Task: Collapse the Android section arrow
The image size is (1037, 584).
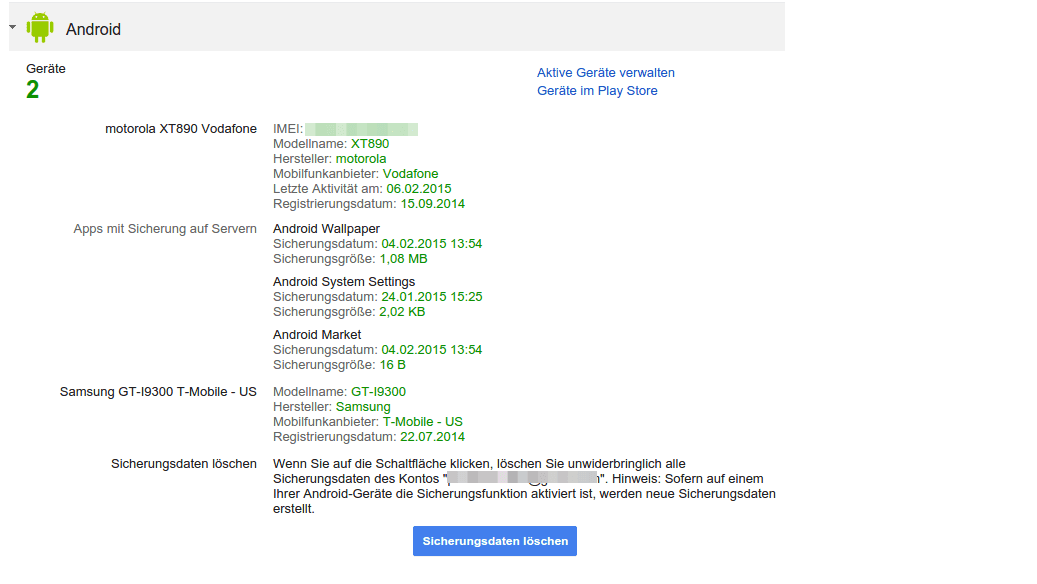Action: click(x=13, y=27)
